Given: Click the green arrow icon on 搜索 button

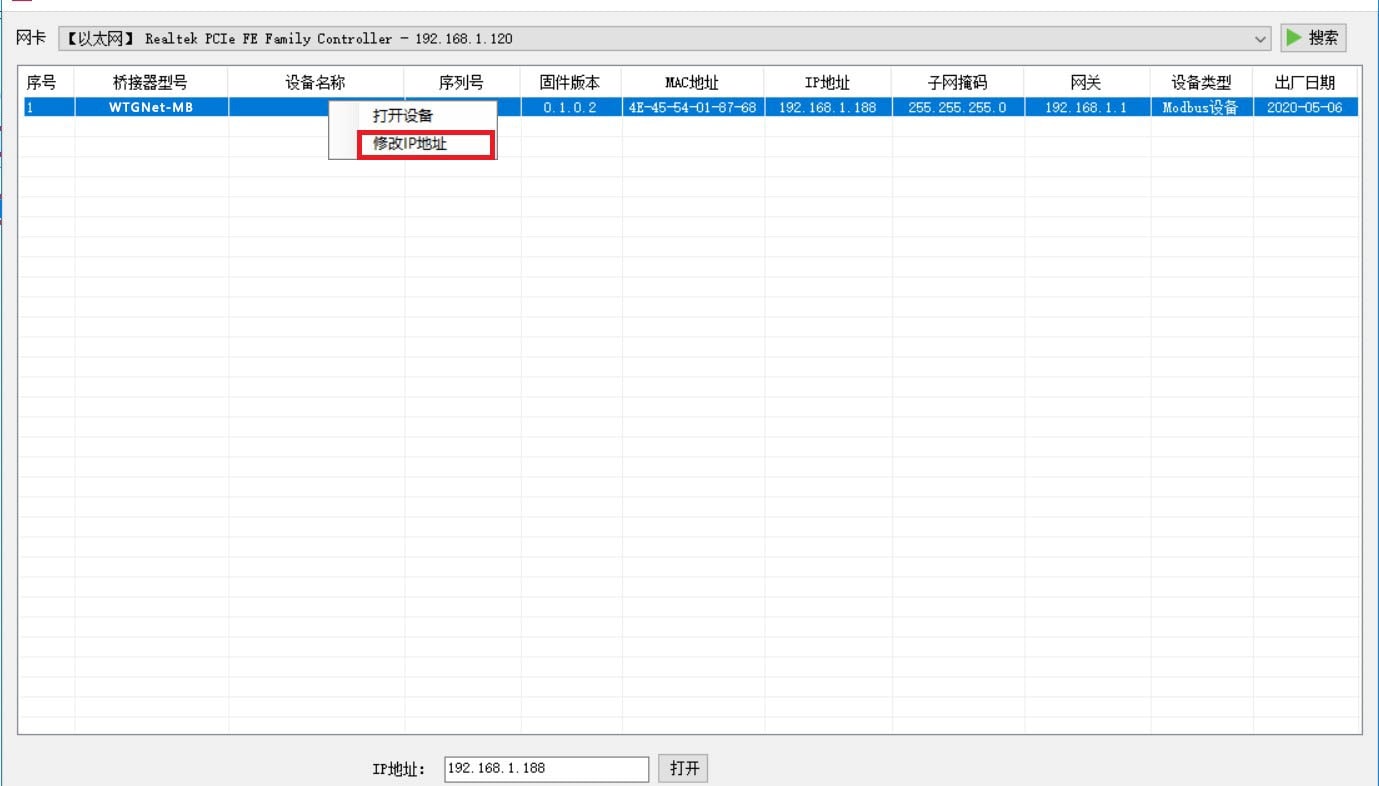Looking at the screenshot, I should [1294, 38].
